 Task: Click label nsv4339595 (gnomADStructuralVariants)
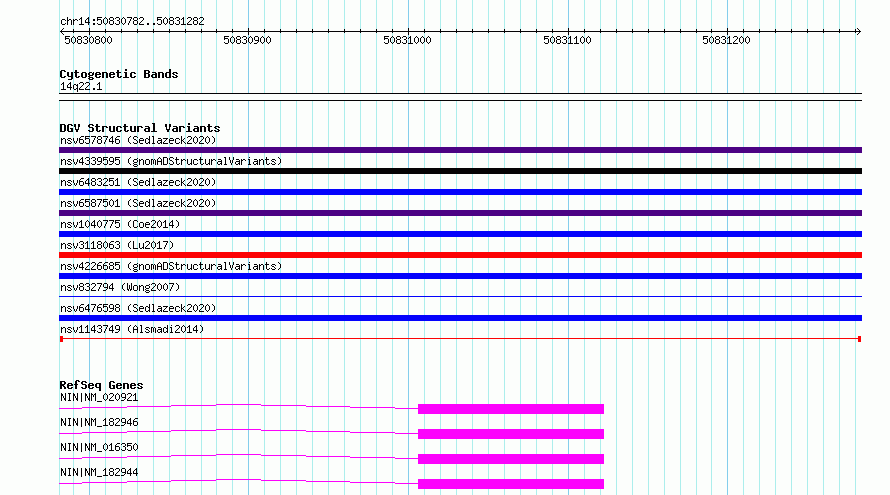171,161
